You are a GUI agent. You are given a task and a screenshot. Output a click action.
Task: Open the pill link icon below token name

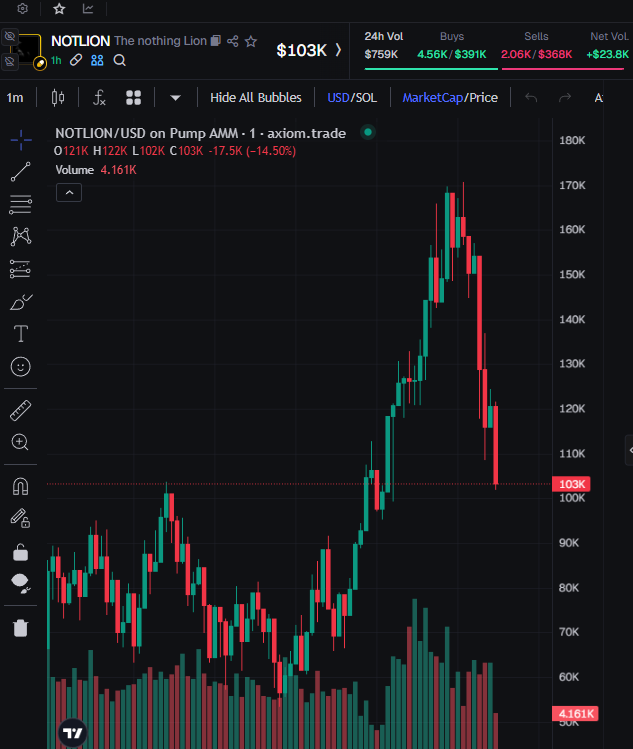tap(75, 60)
